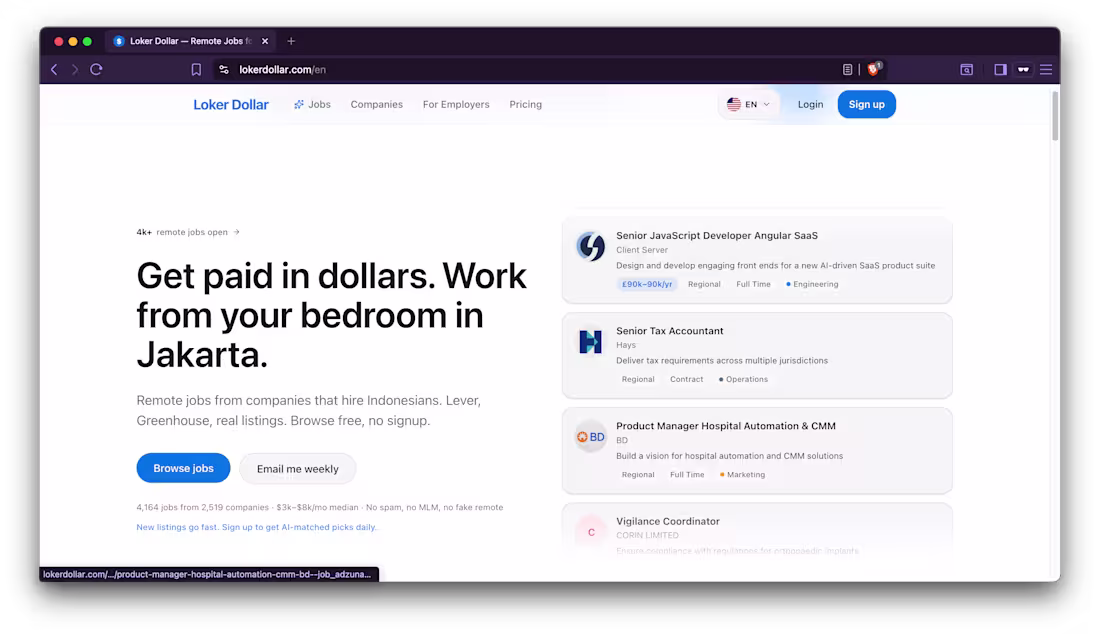This screenshot has height=634, width=1100.
Task: Open the Companies navigation item
Action: tap(377, 104)
